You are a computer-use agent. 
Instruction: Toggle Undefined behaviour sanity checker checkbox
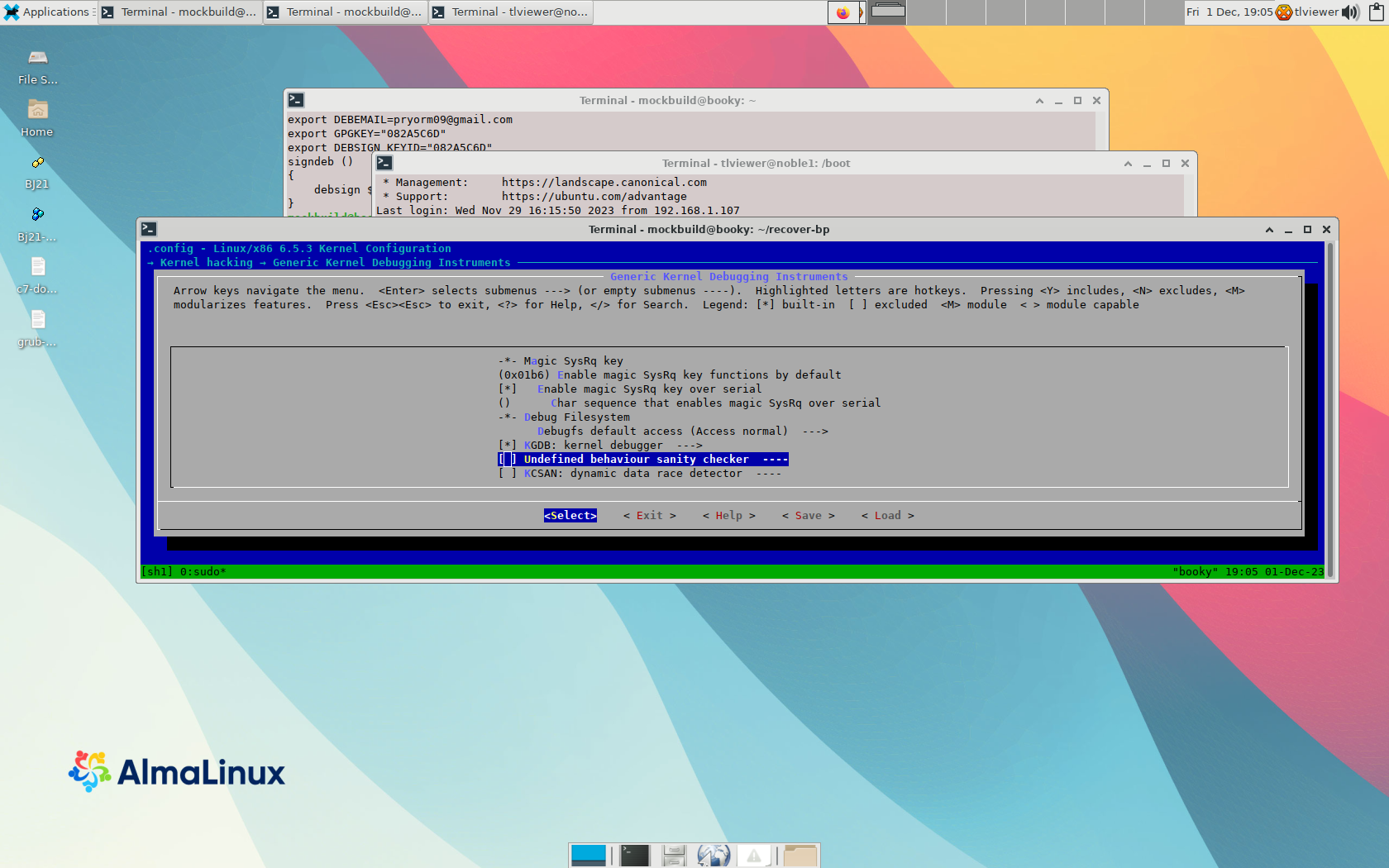click(x=507, y=460)
